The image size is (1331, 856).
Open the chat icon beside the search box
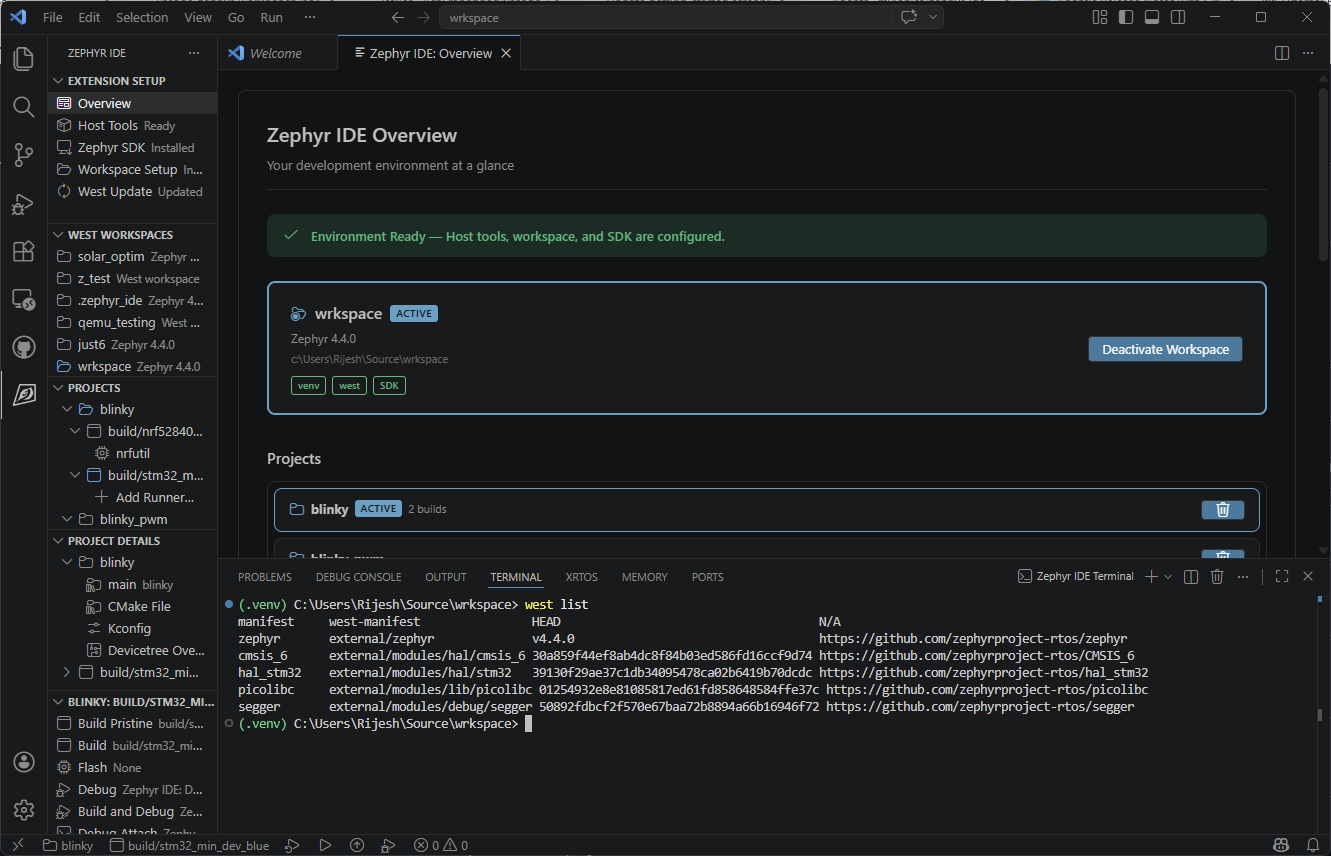coord(908,17)
